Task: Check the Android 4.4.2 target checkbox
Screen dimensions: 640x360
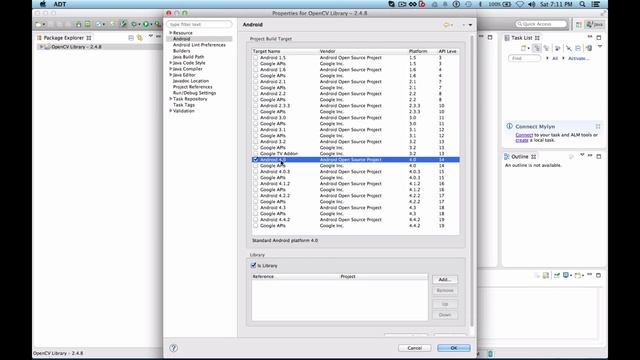Action: pos(256,220)
